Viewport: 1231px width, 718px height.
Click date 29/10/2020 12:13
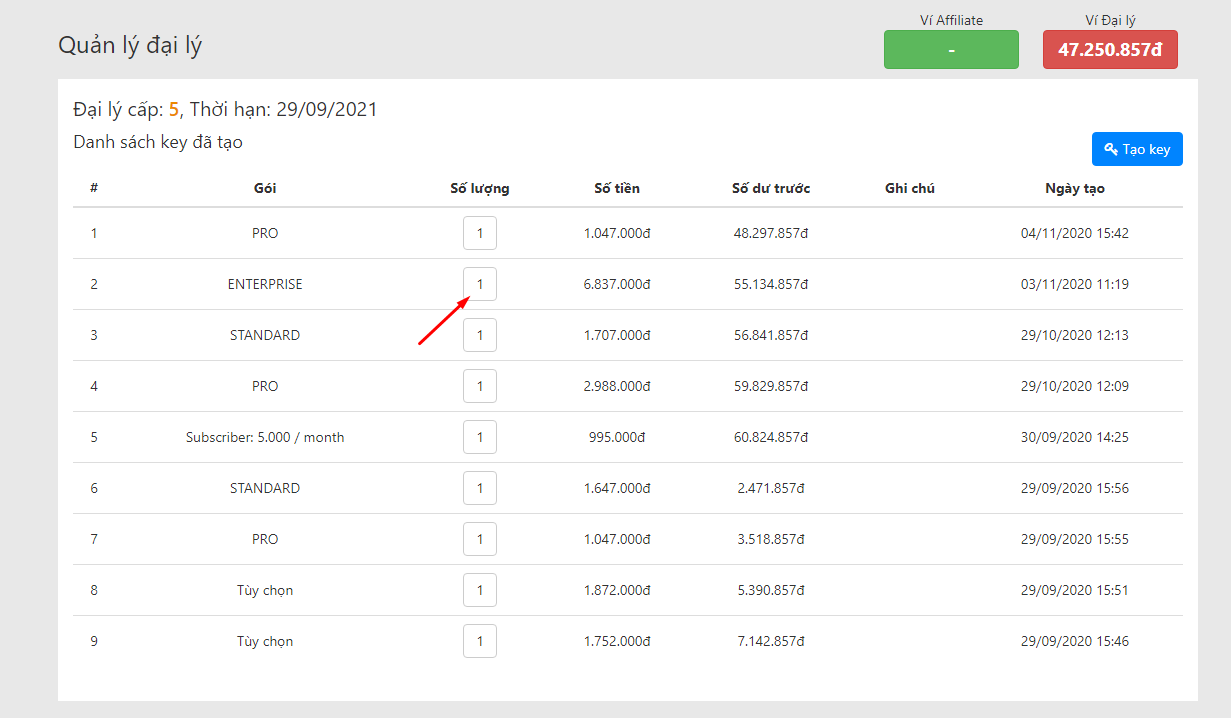coord(1075,335)
